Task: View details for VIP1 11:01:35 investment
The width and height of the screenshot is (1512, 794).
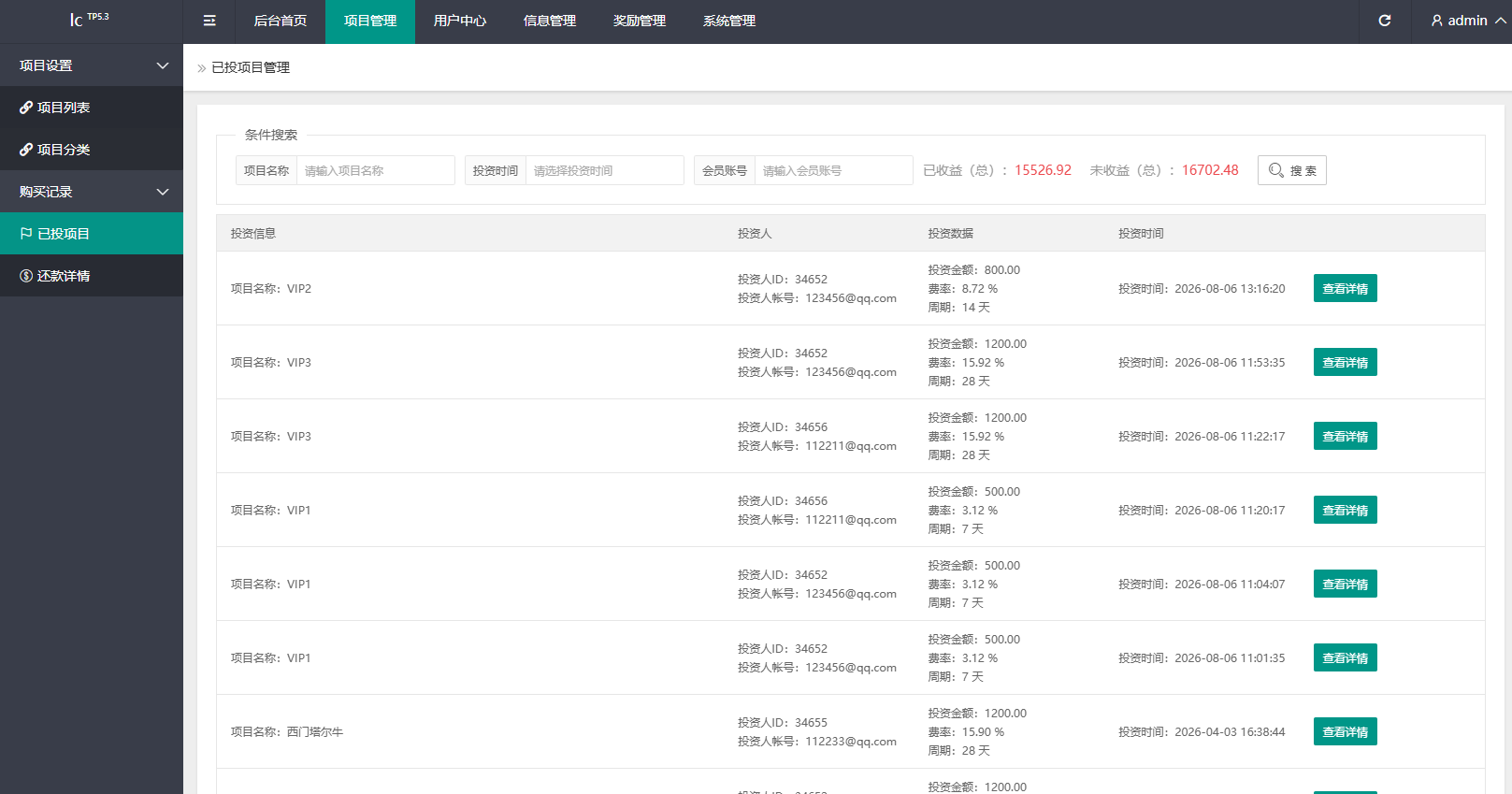Action: coord(1345,657)
